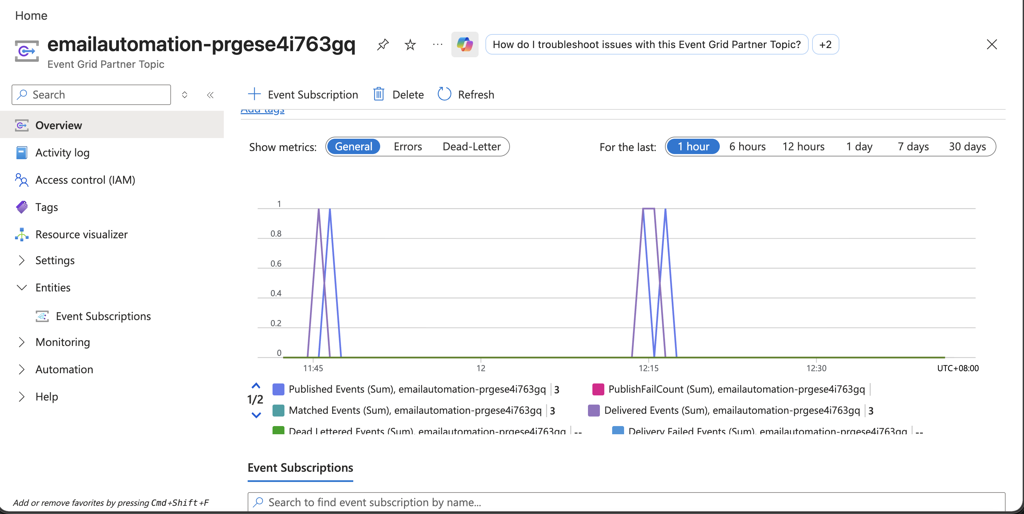Collapse the sidebar with double chevron
The image size is (1024, 514).
(x=210, y=95)
